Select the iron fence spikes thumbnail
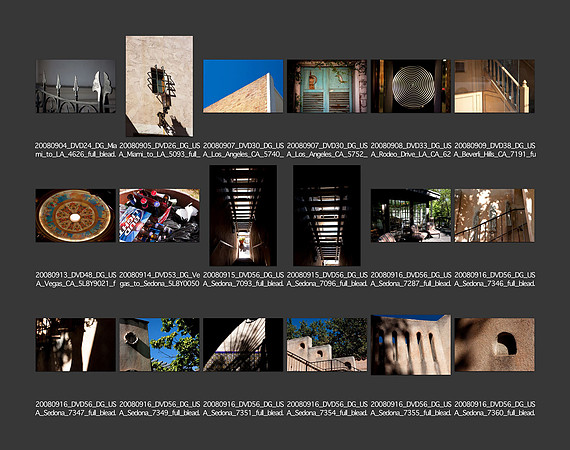Viewport: 570px width, 450px height. (76, 86)
